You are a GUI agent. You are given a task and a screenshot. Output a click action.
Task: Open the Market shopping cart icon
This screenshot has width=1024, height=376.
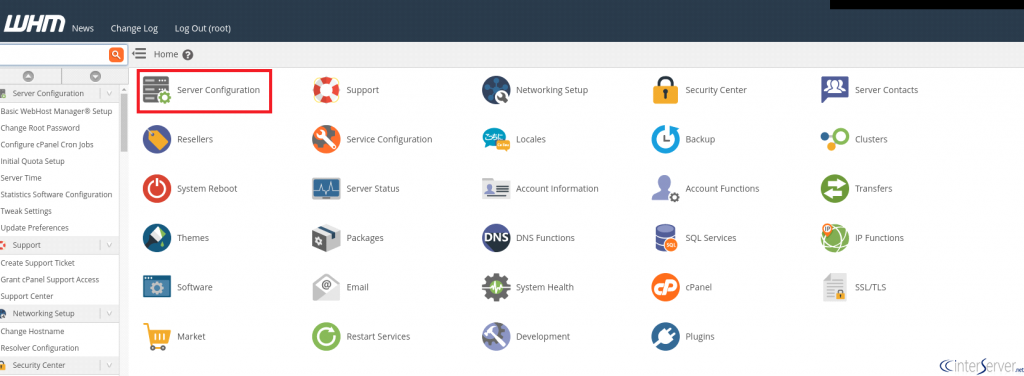coord(156,336)
